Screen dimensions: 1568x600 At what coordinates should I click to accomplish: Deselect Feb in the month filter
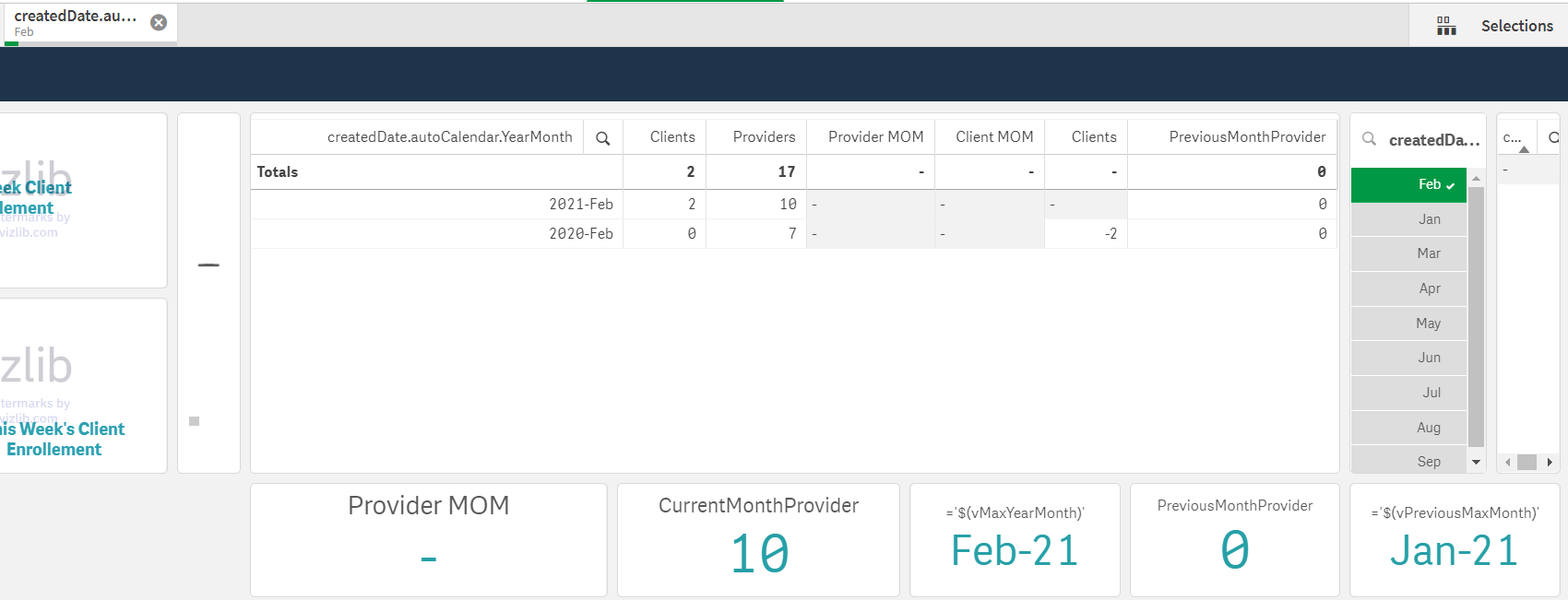tap(1408, 184)
